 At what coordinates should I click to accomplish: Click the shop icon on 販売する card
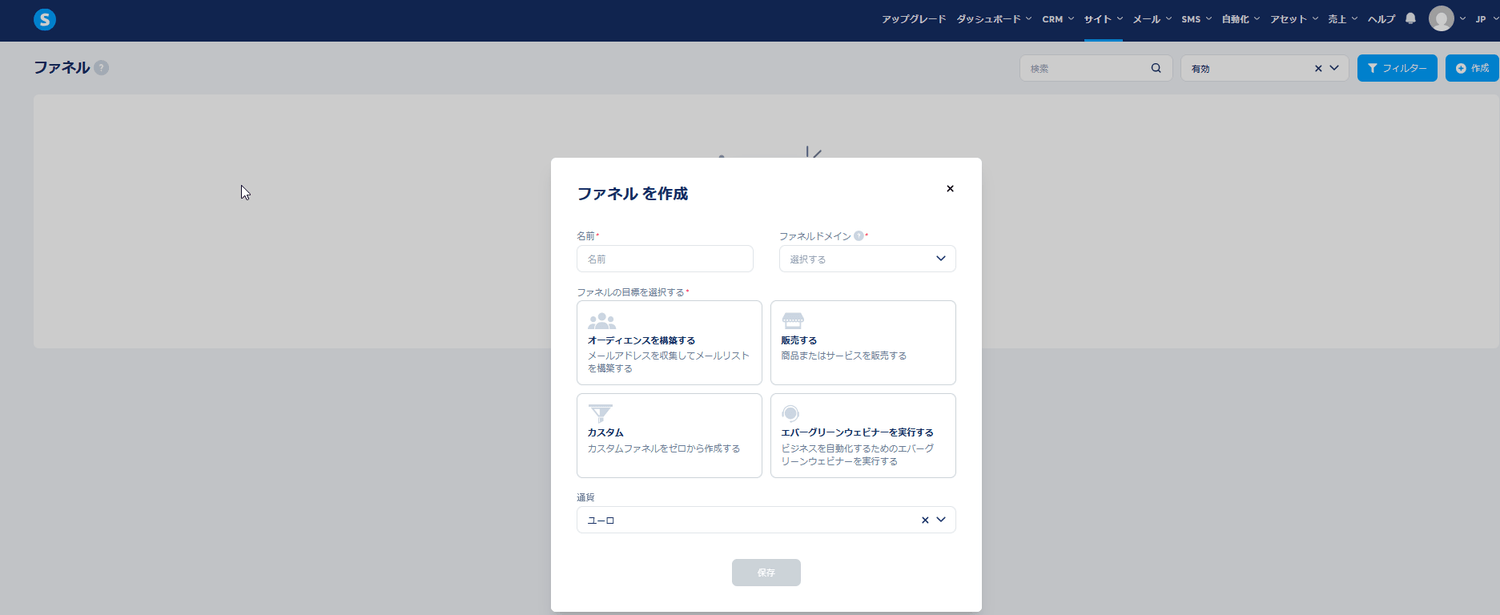coord(793,321)
